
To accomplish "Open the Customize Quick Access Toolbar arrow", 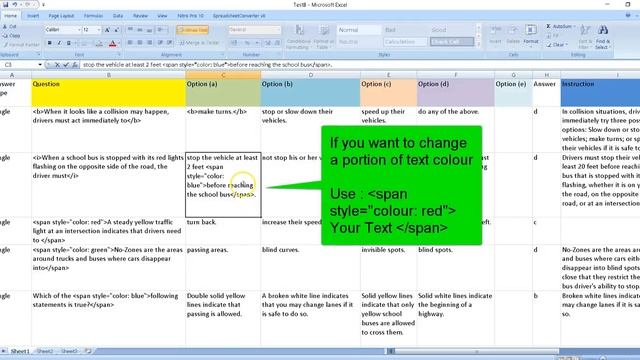I will pos(43,4).
